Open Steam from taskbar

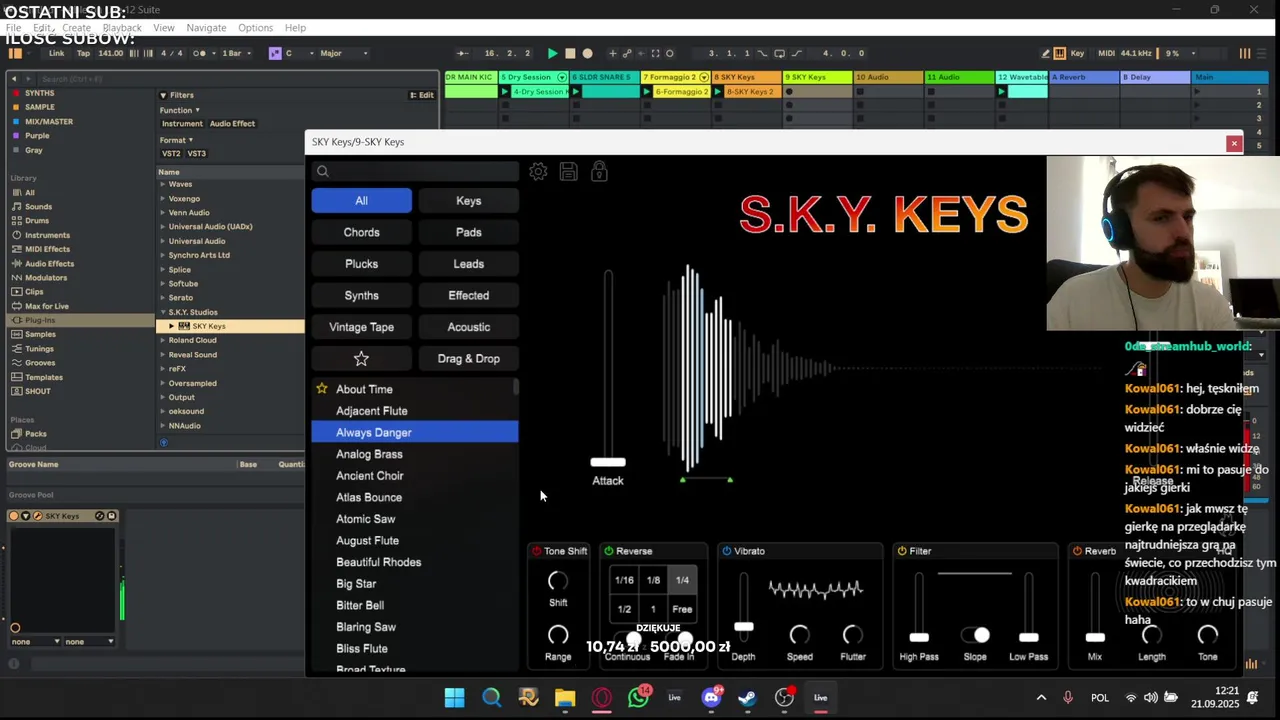point(747,698)
